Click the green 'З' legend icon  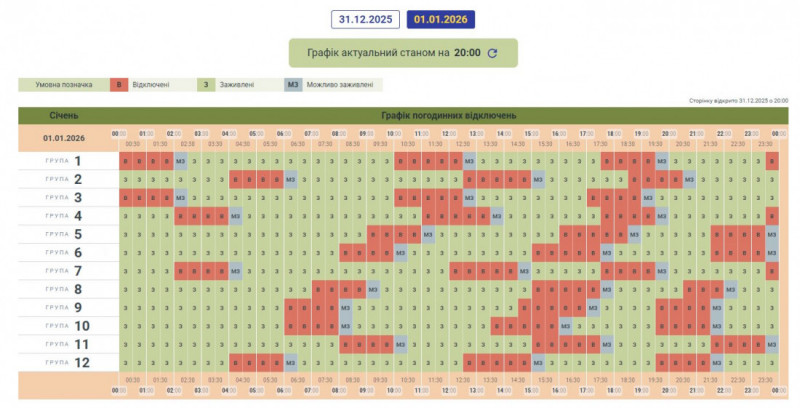[208, 85]
